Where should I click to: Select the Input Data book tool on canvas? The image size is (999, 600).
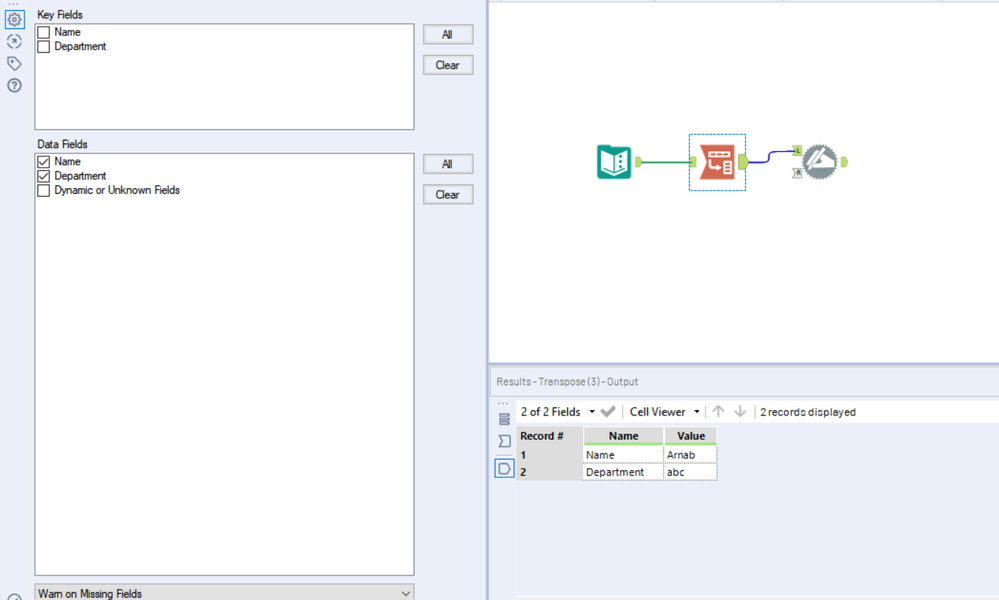coord(614,162)
